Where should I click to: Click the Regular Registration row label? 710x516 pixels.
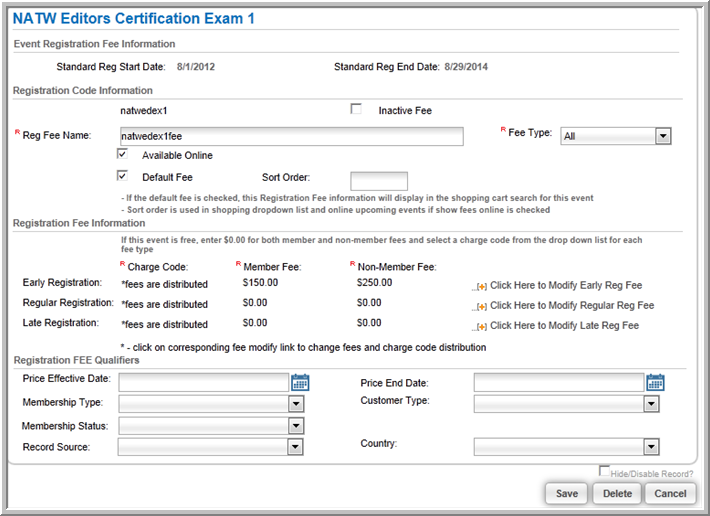[x=68, y=303]
